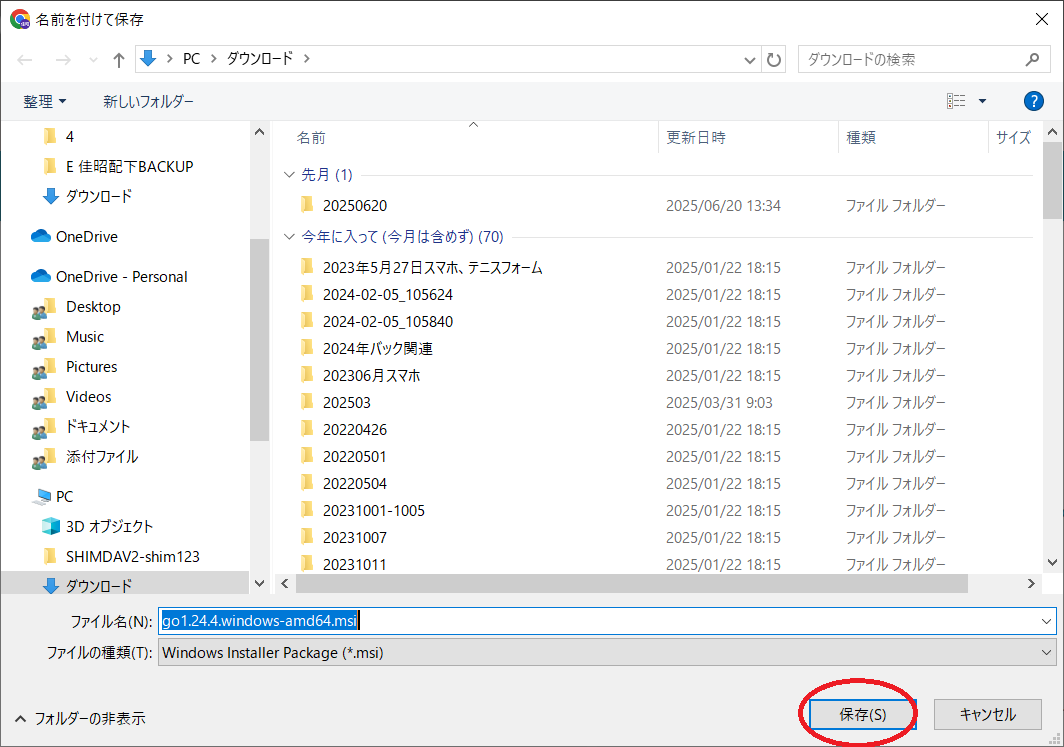
Task: Click the 保存(S) button
Action: click(x=862, y=714)
